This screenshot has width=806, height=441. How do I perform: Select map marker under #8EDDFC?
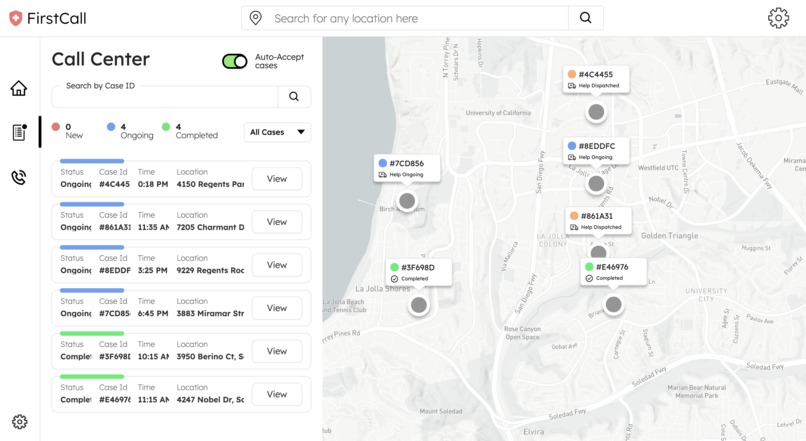596,183
